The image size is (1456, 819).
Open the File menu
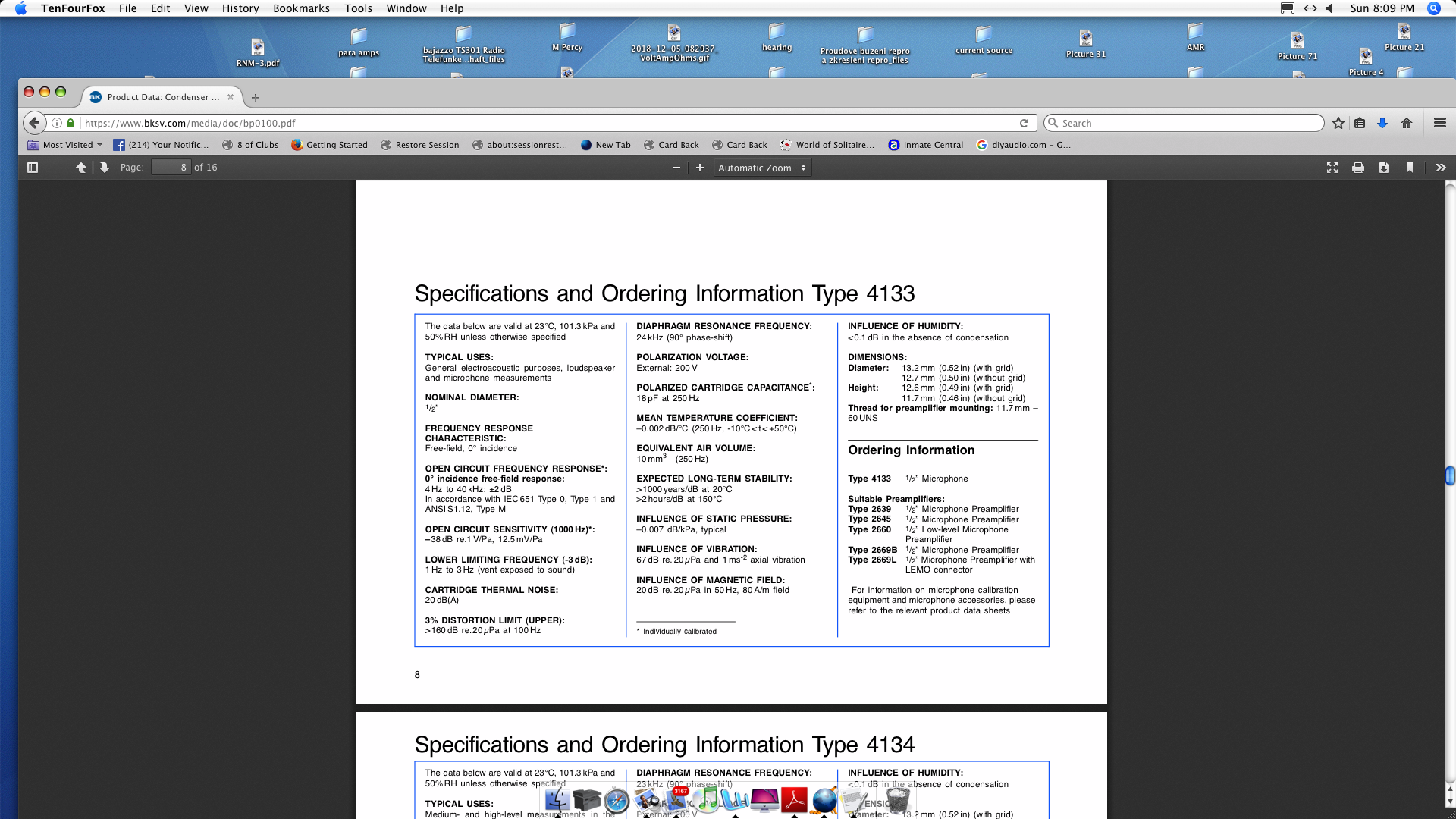pos(128,8)
